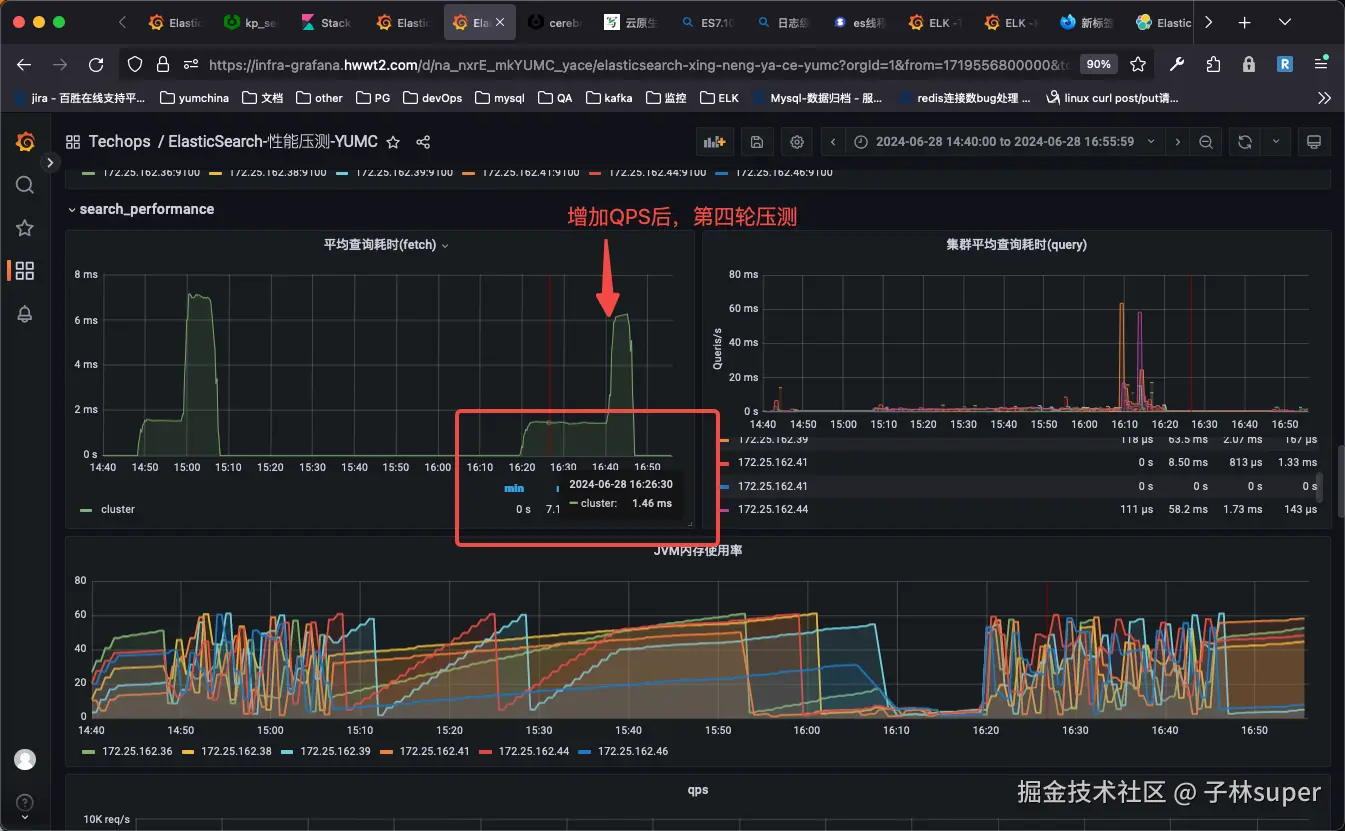Bookmark this page with star icon
1345x831 pixels.
pyautogui.click(x=1138, y=64)
